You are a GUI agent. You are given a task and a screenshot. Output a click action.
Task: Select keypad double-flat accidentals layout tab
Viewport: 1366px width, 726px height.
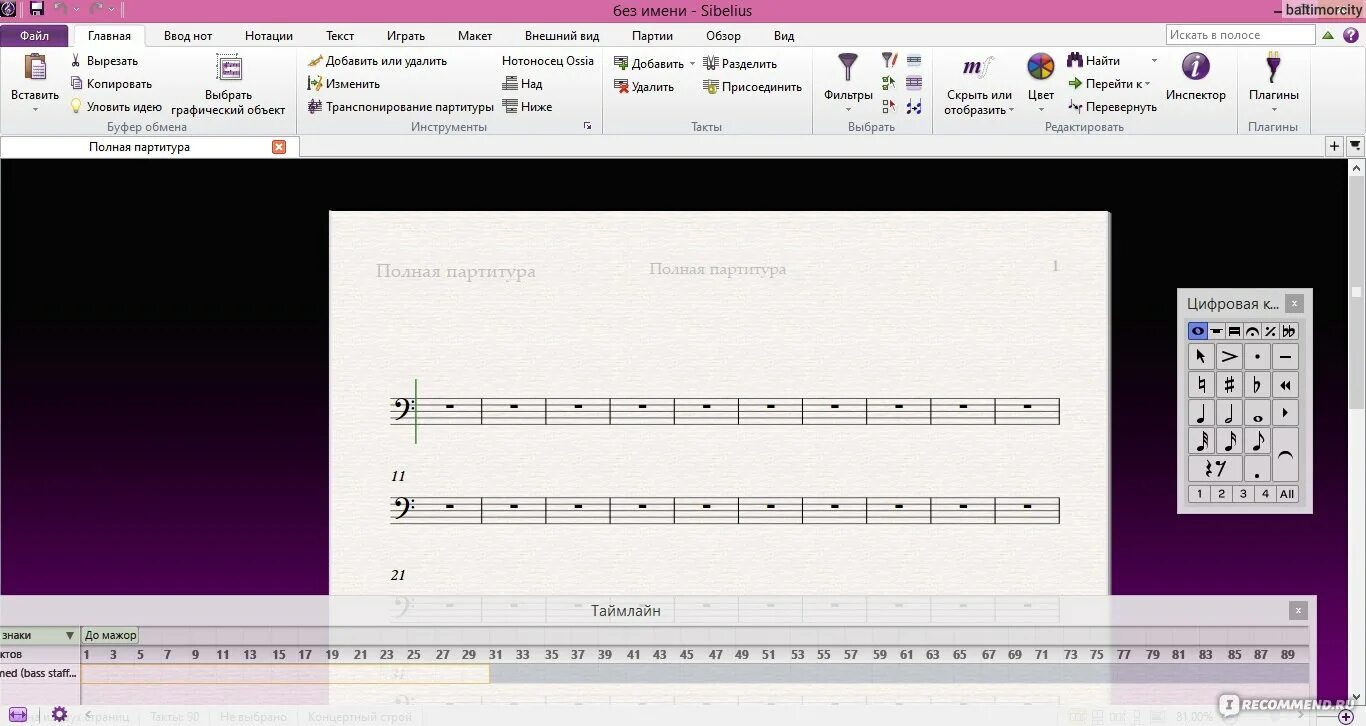(x=1289, y=331)
